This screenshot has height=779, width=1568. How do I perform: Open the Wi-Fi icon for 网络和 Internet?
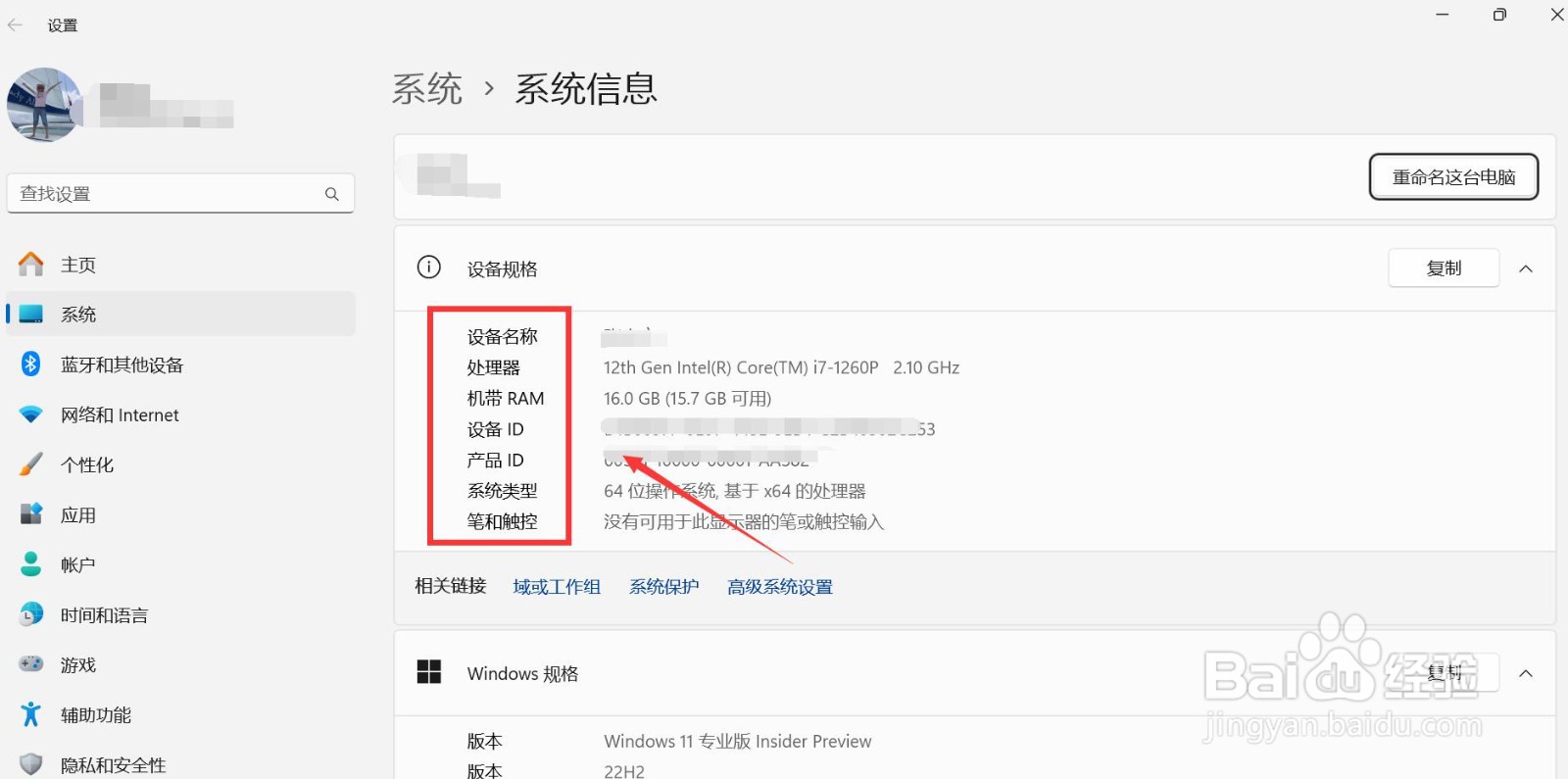tap(31, 414)
